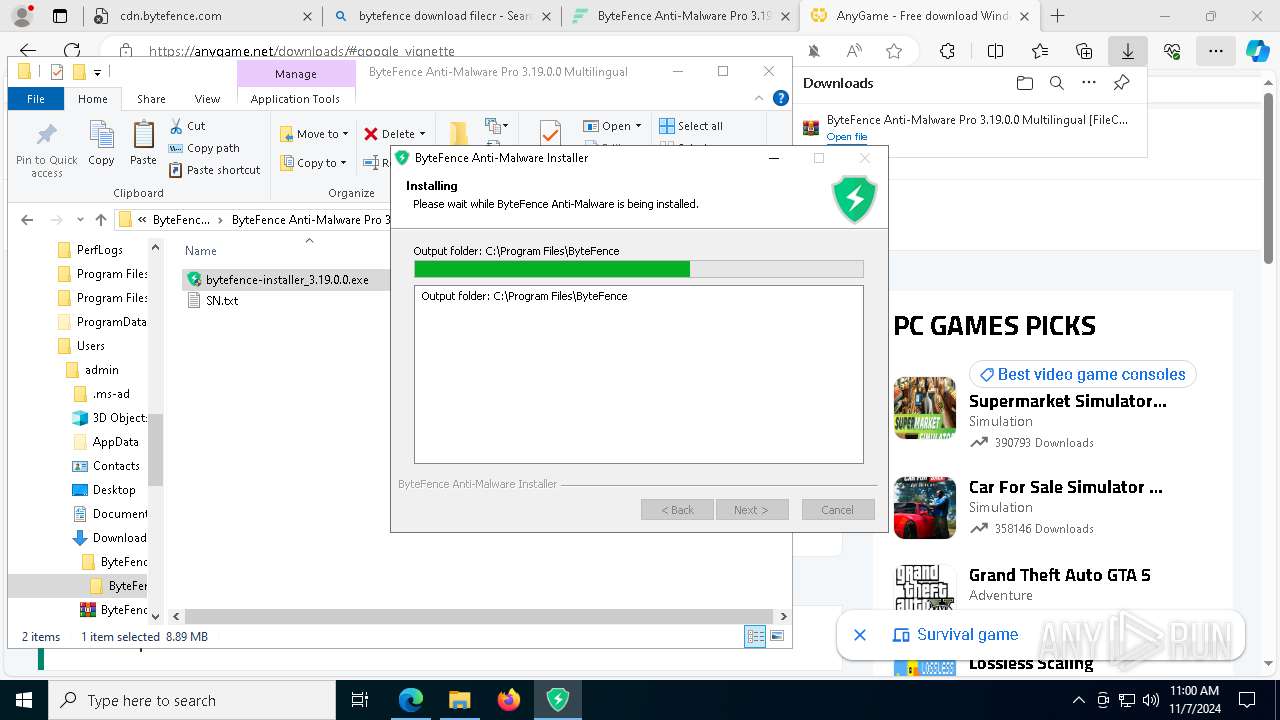
Task: Open the Application Tools tab
Action: click(295, 99)
